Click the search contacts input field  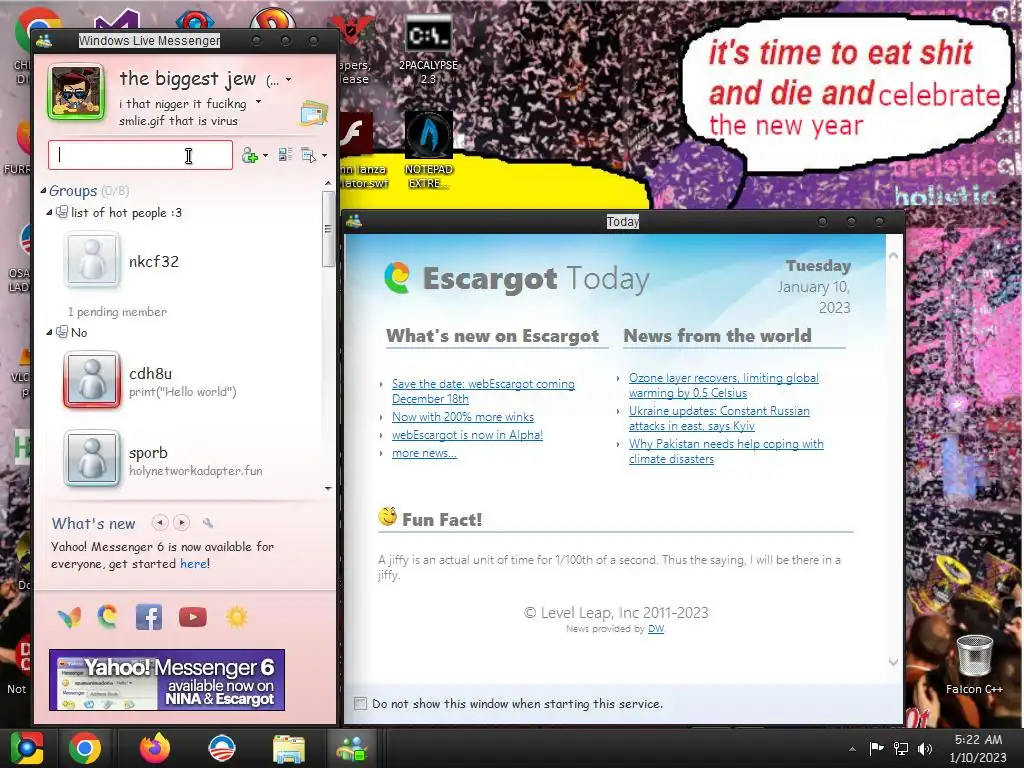140,155
